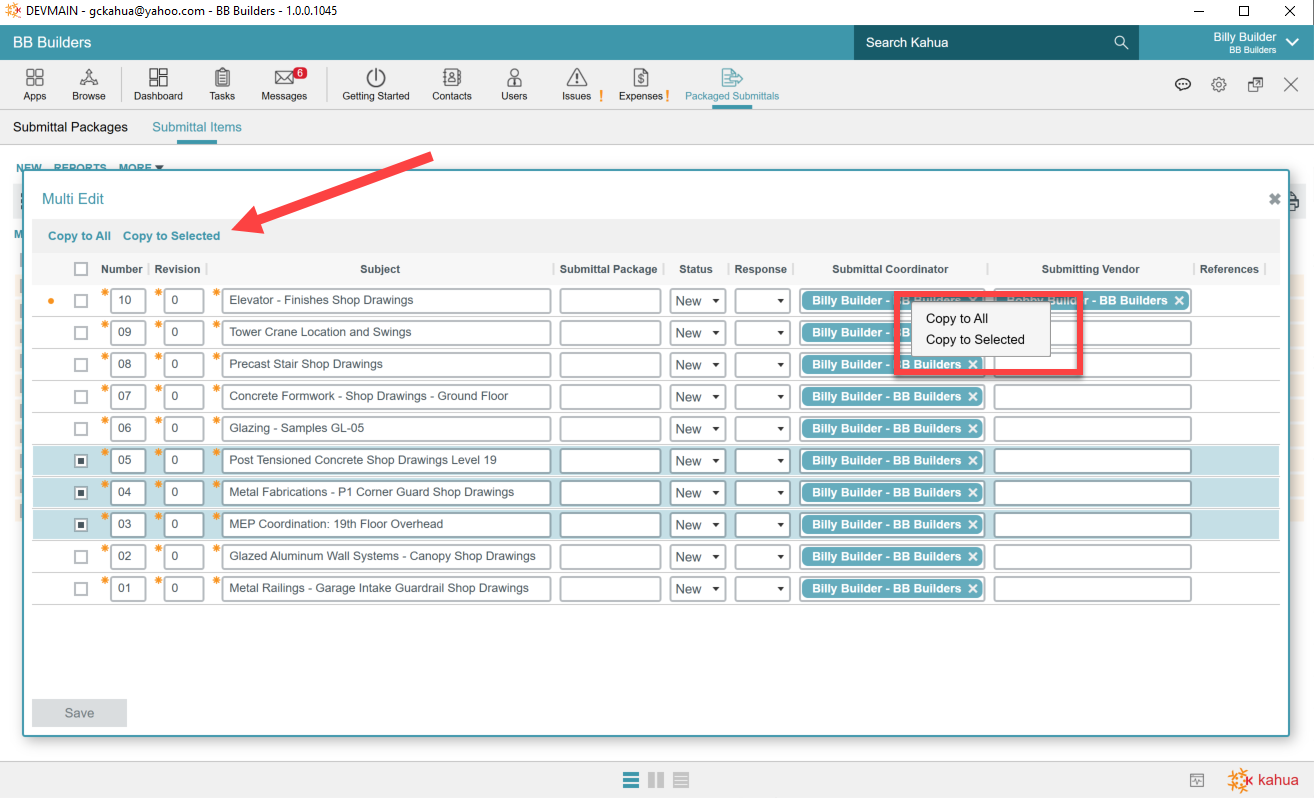Click Copy to All link
The image size is (1314, 798).
click(x=79, y=236)
